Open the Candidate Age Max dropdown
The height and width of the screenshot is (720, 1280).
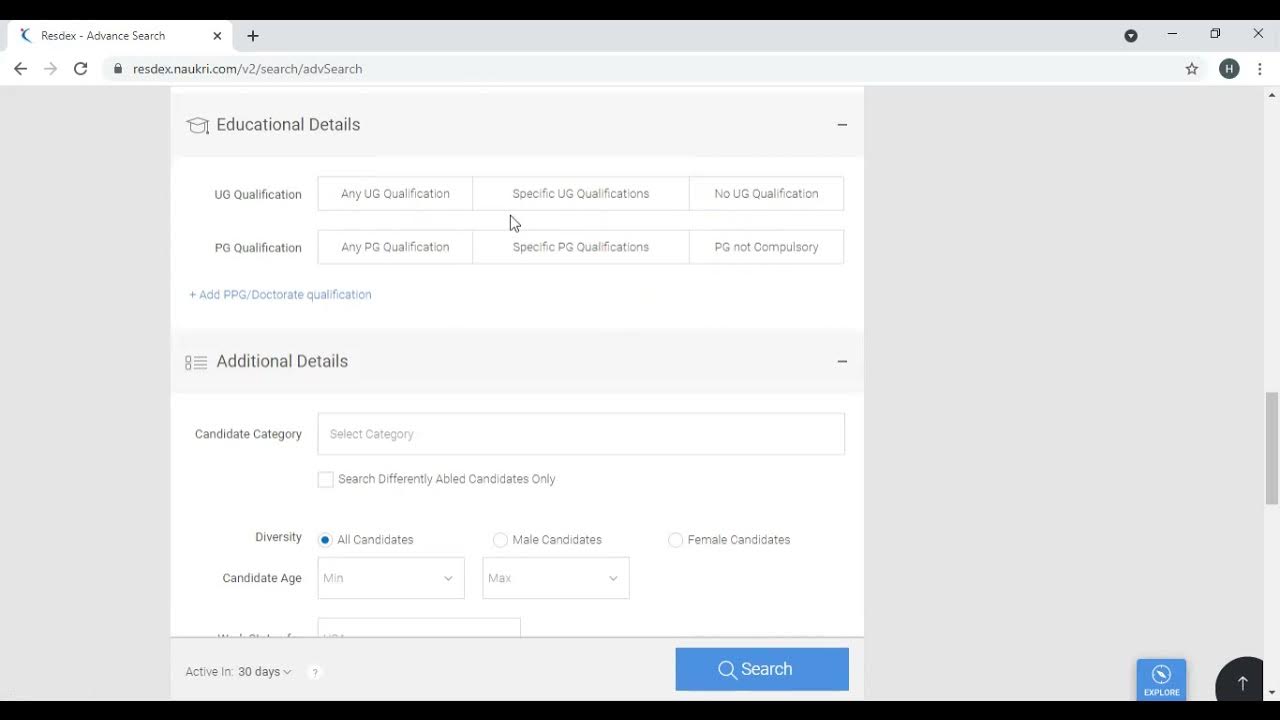pyautogui.click(x=555, y=578)
